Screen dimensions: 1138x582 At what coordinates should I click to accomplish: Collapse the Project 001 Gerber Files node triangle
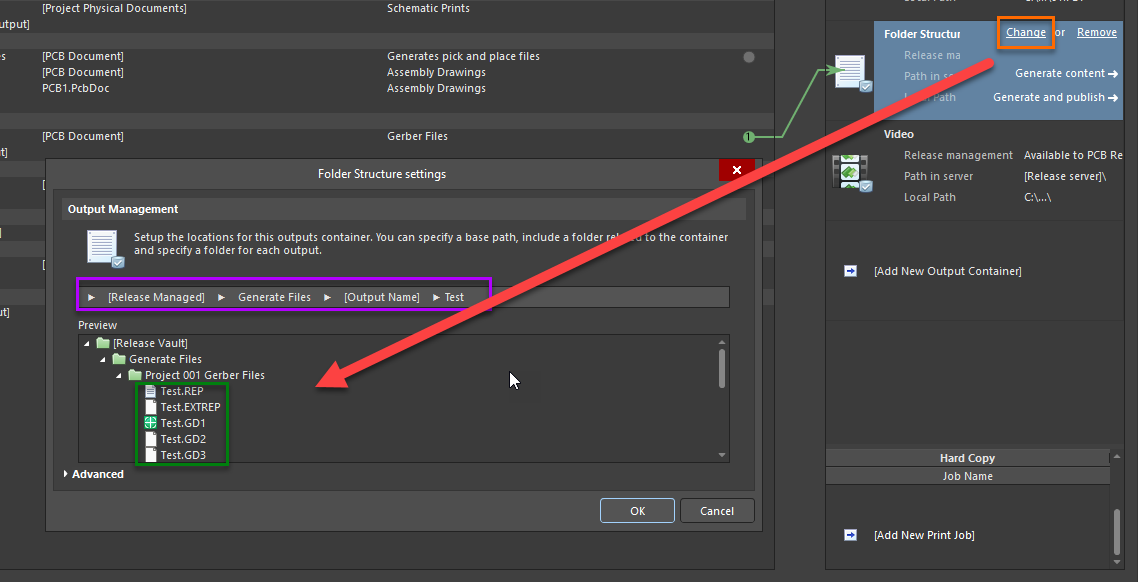coord(119,375)
